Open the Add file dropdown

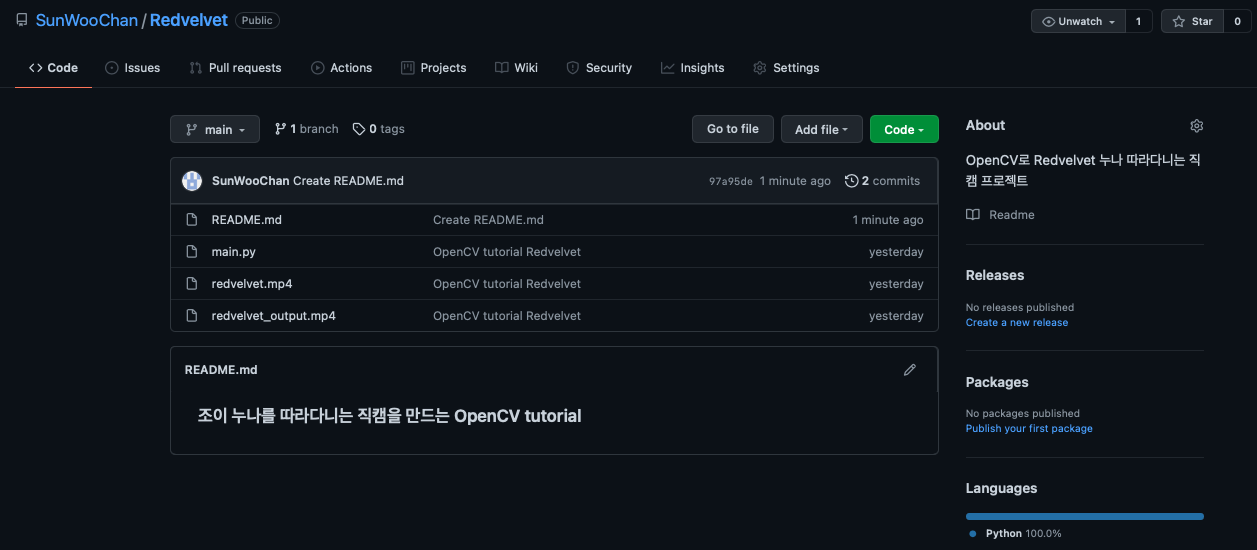point(821,129)
